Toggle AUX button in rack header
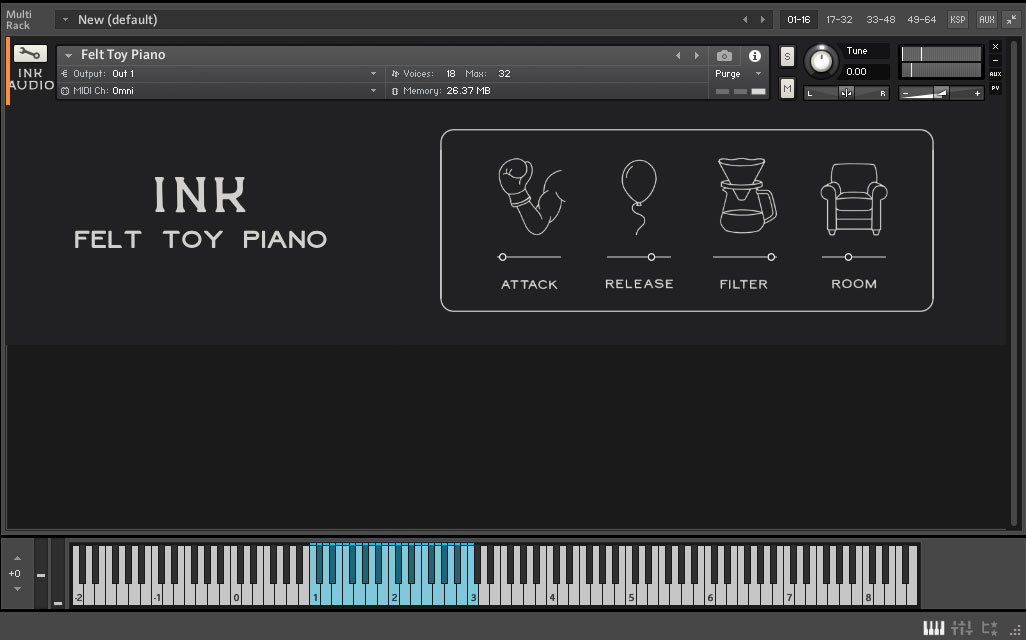 [987, 20]
